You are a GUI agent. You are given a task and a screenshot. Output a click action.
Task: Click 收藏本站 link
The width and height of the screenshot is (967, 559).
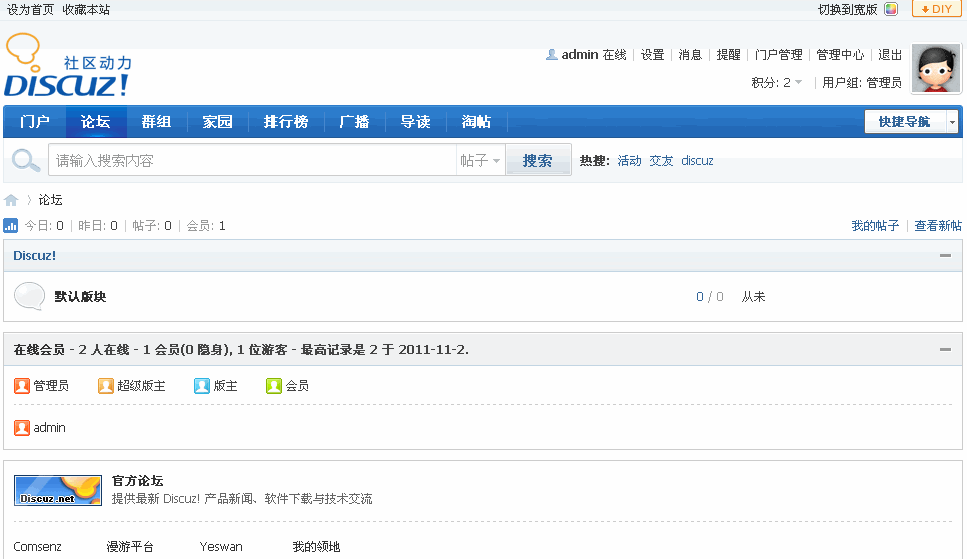pos(86,9)
